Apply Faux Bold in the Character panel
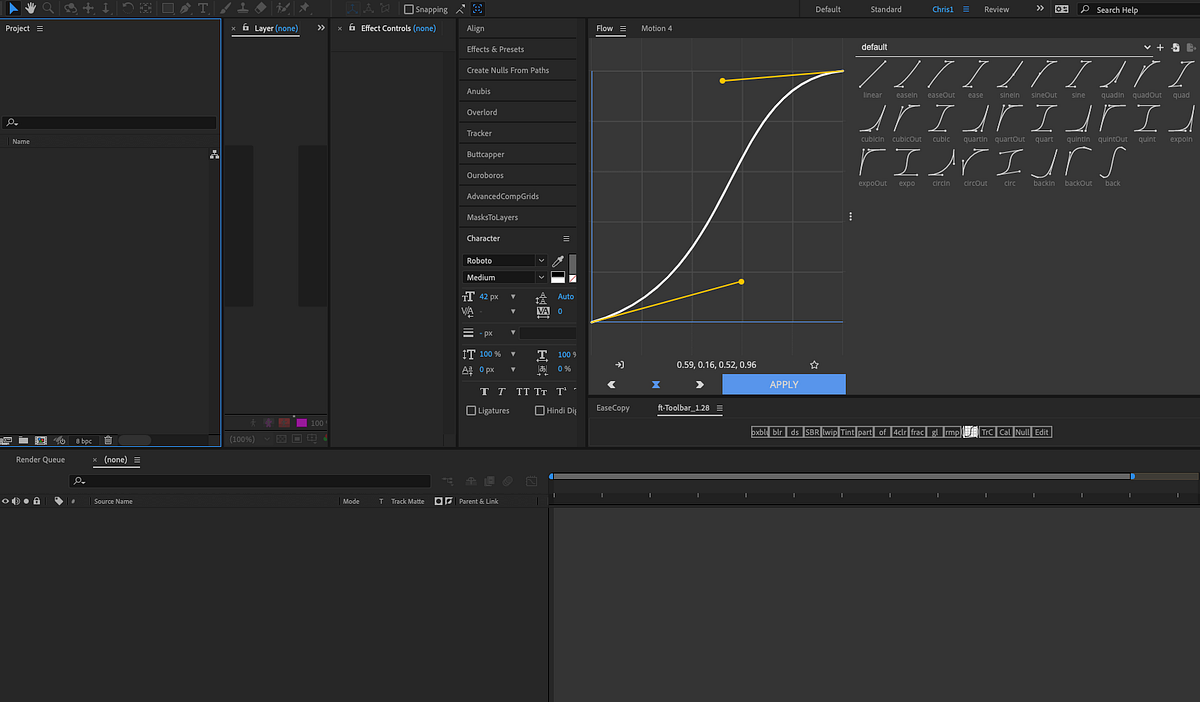The width and height of the screenshot is (1200, 702). pos(484,391)
